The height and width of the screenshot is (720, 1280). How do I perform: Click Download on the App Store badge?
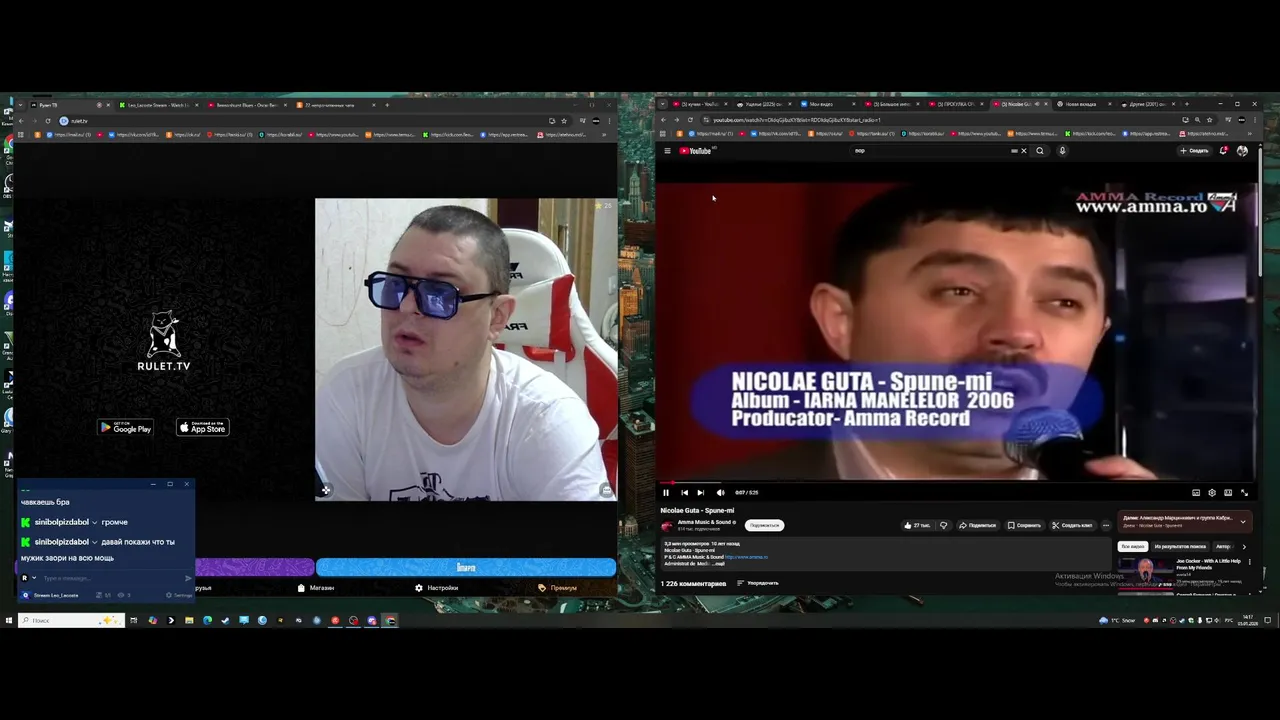click(203, 428)
